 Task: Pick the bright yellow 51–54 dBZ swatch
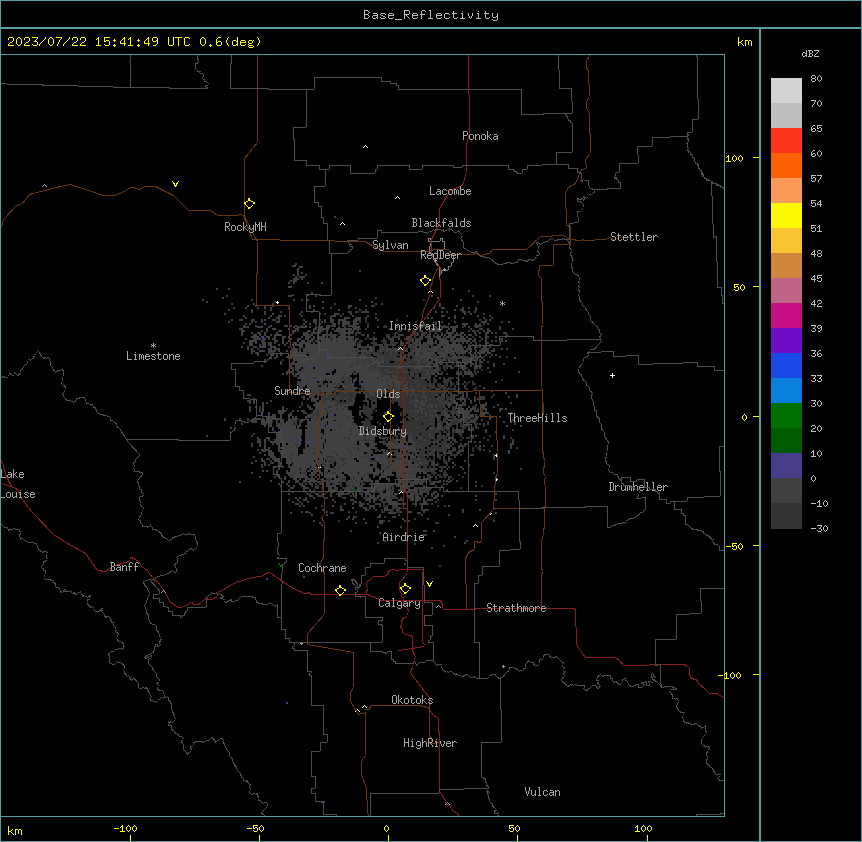(x=786, y=215)
